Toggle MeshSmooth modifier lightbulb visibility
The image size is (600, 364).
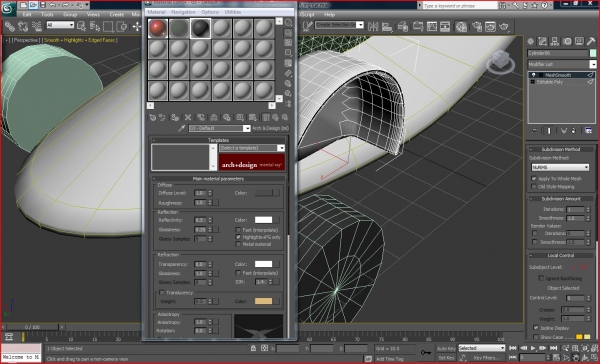(x=533, y=75)
